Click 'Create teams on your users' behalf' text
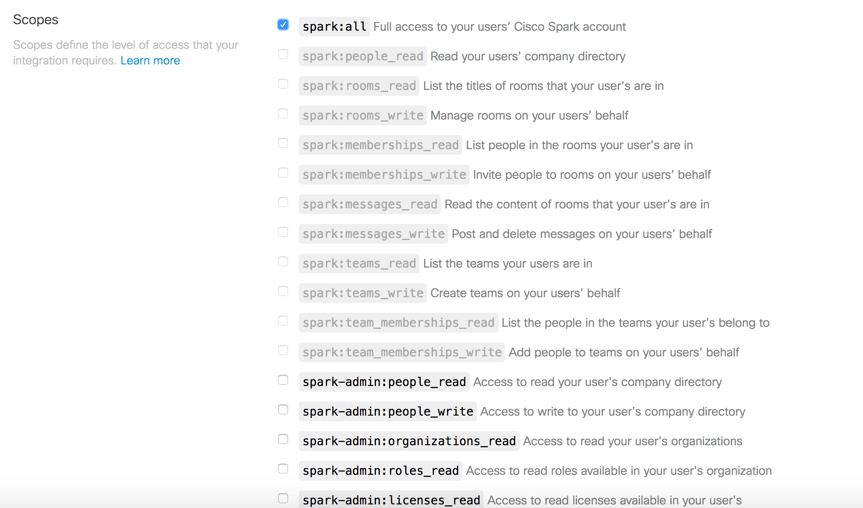The height and width of the screenshot is (508, 863). tap(525, 293)
